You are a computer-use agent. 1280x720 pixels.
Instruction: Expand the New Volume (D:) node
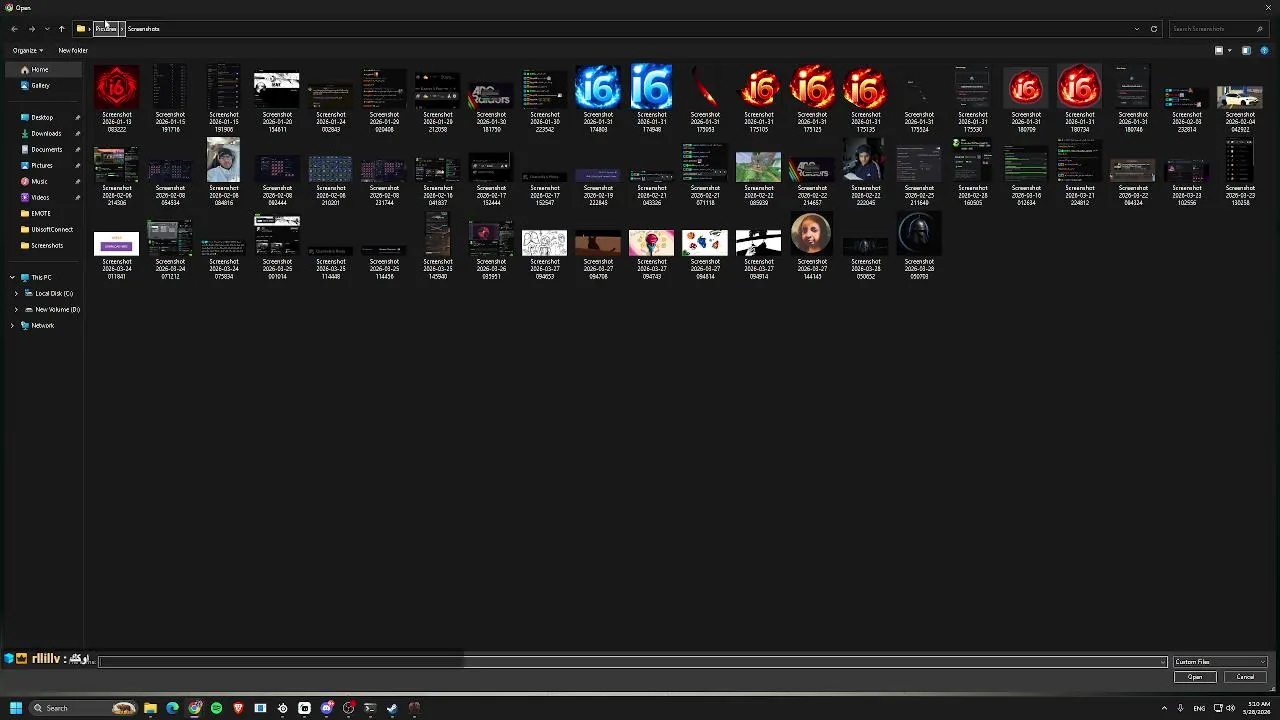tap(16, 310)
